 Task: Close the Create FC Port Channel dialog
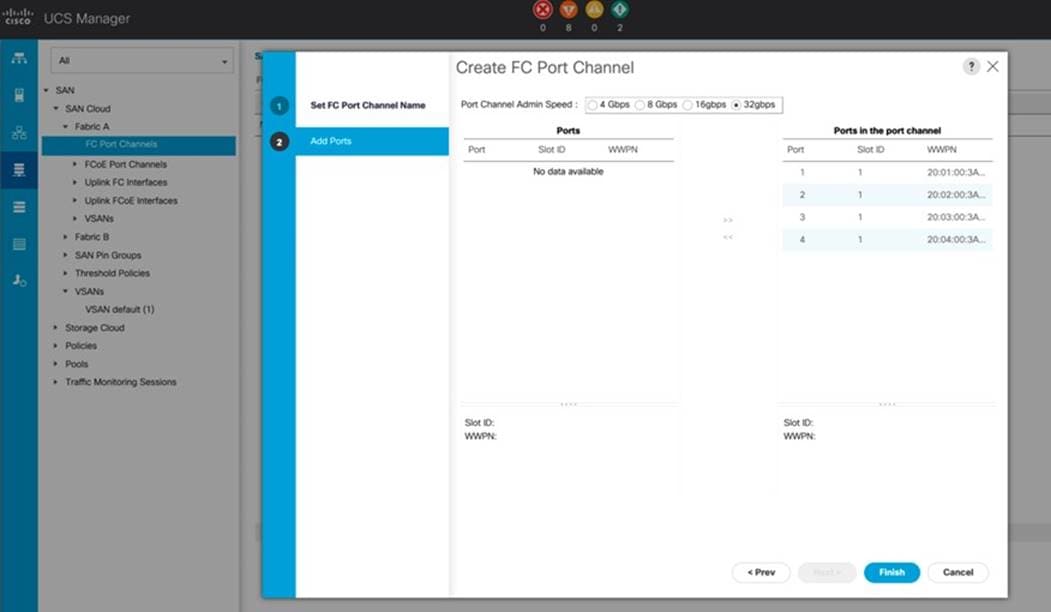click(993, 66)
